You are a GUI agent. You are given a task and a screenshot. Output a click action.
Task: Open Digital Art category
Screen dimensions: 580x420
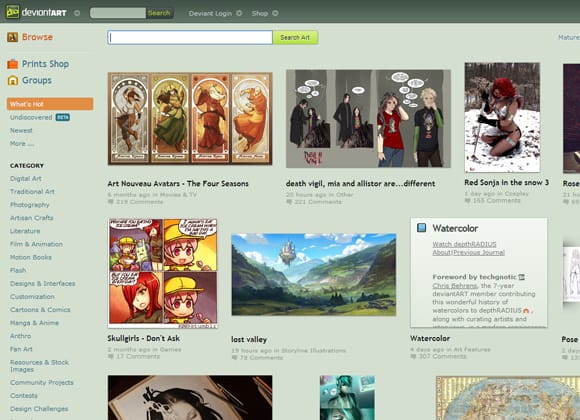coord(26,178)
